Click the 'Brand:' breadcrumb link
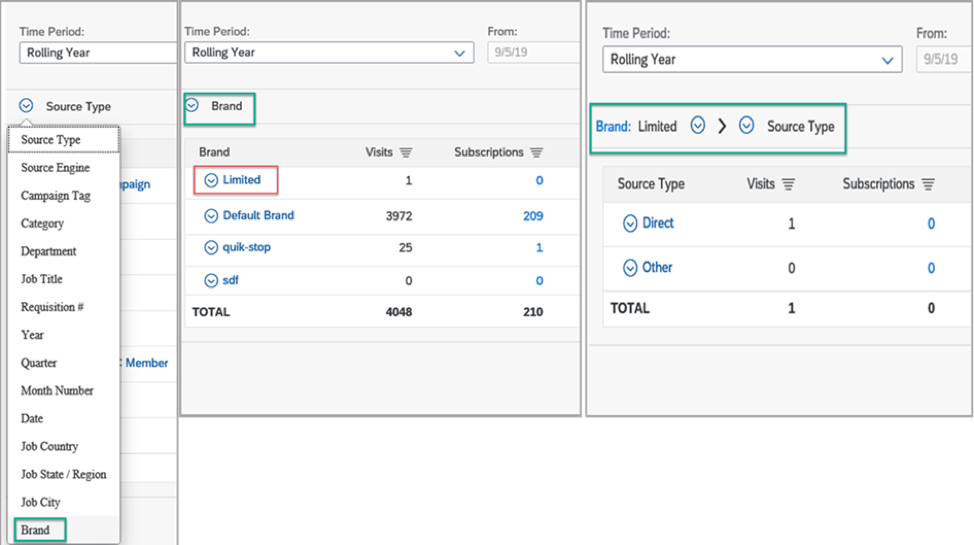Image resolution: width=974 pixels, height=545 pixels. point(613,127)
